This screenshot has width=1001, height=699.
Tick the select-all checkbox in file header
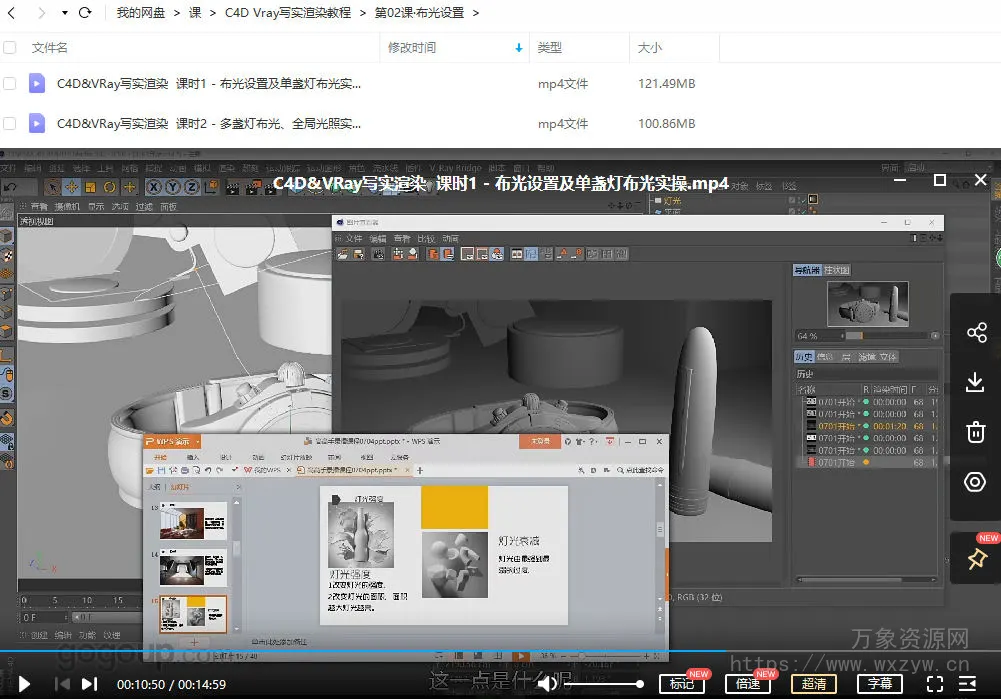click(x=10, y=48)
